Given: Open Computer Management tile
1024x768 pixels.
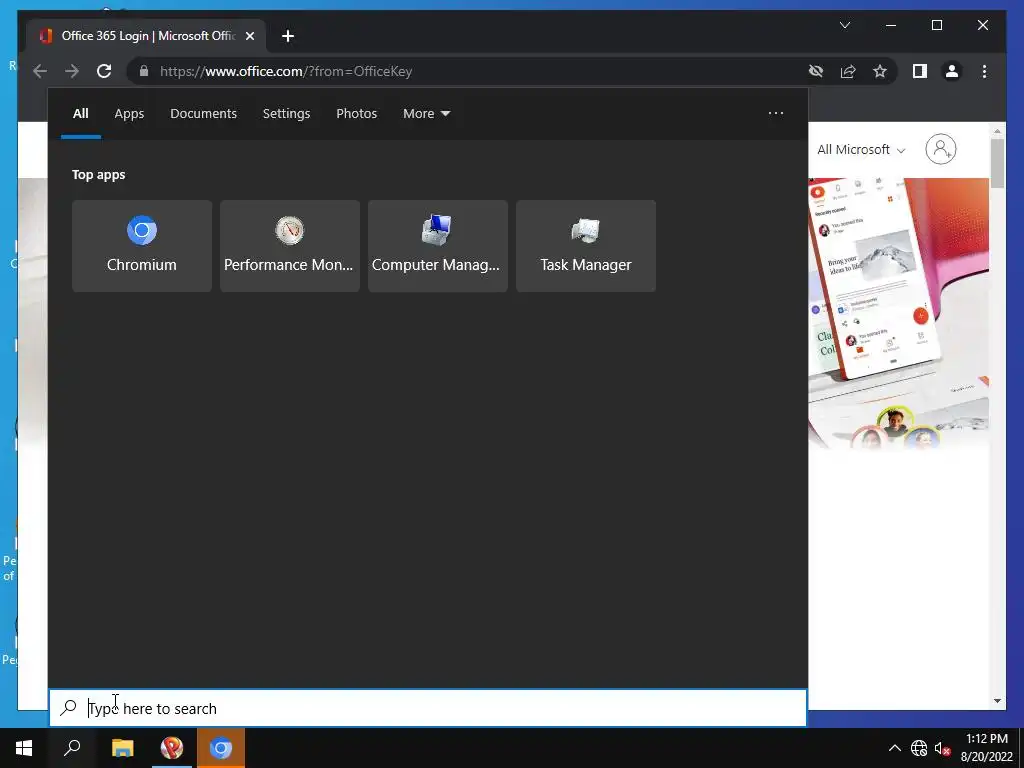Looking at the screenshot, I should [438, 246].
